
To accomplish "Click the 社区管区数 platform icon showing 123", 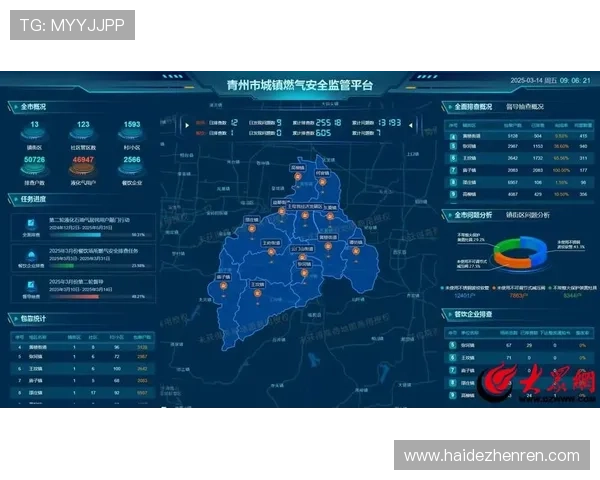I will pos(83,134).
